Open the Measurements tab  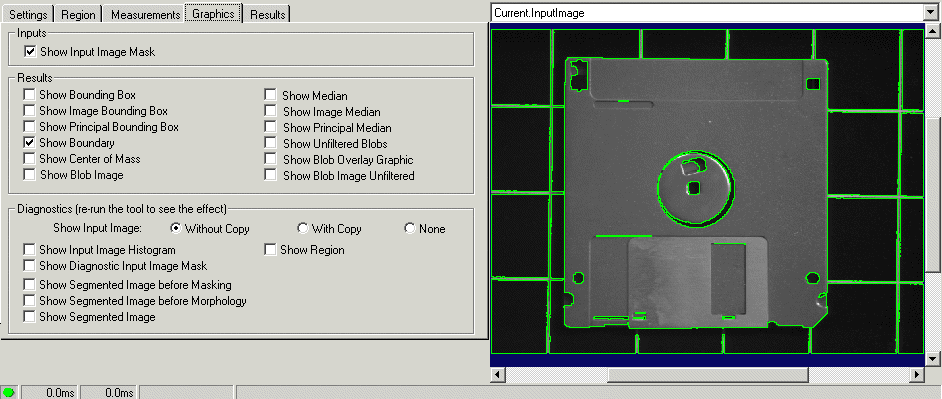tap(145, 14)
